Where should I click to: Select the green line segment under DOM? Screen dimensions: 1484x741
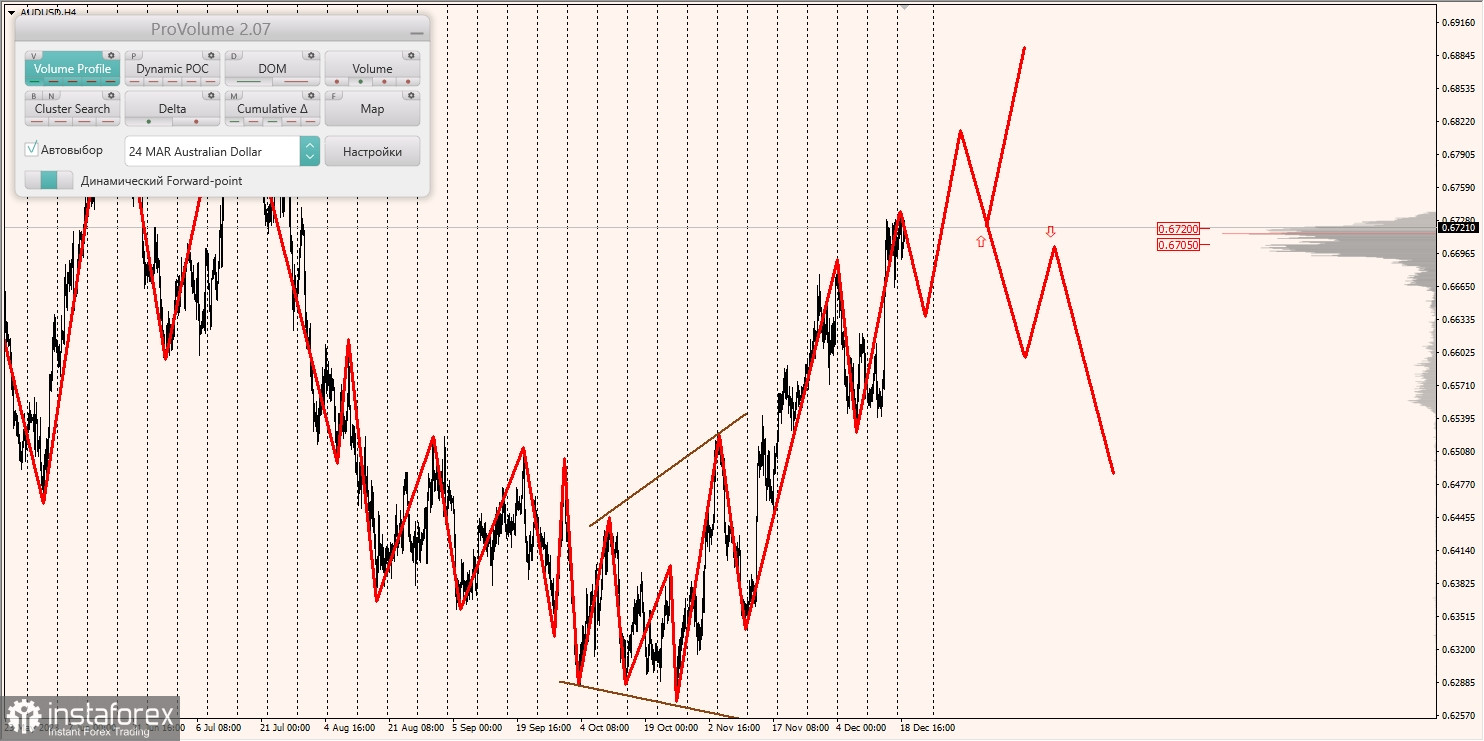[x=249, y=81]
